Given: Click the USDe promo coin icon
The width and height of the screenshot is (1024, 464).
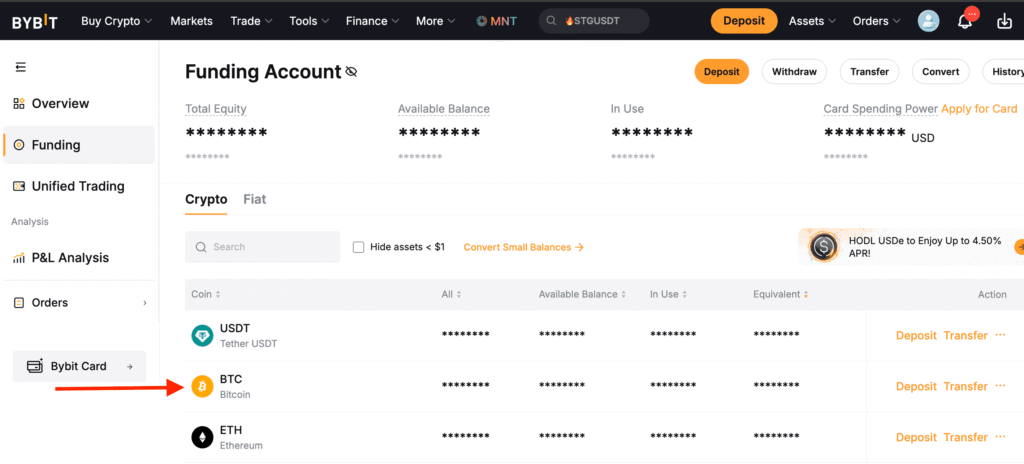Looking at the screenshot, I should coord(824,247).
